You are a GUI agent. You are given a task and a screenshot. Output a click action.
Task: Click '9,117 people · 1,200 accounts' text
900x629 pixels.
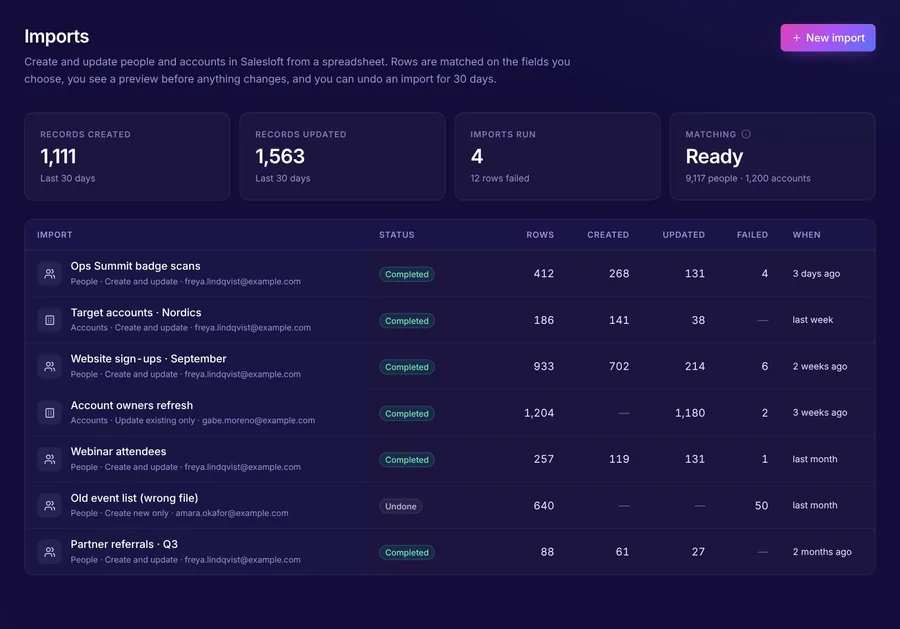[x=748, y=178]
